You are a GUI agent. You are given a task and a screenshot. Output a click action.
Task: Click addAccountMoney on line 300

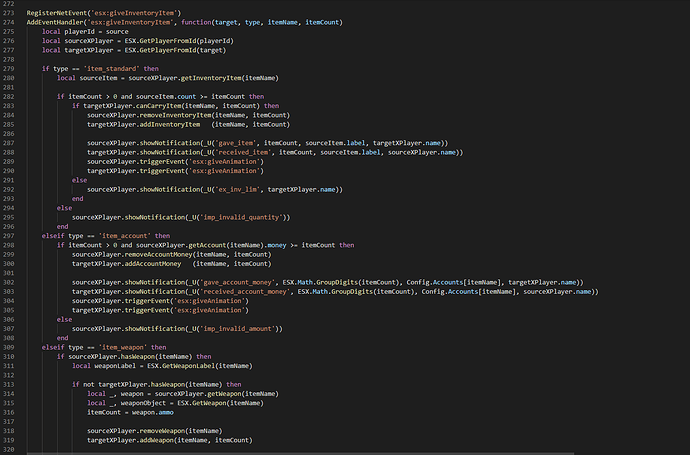[x=153, y=264]
